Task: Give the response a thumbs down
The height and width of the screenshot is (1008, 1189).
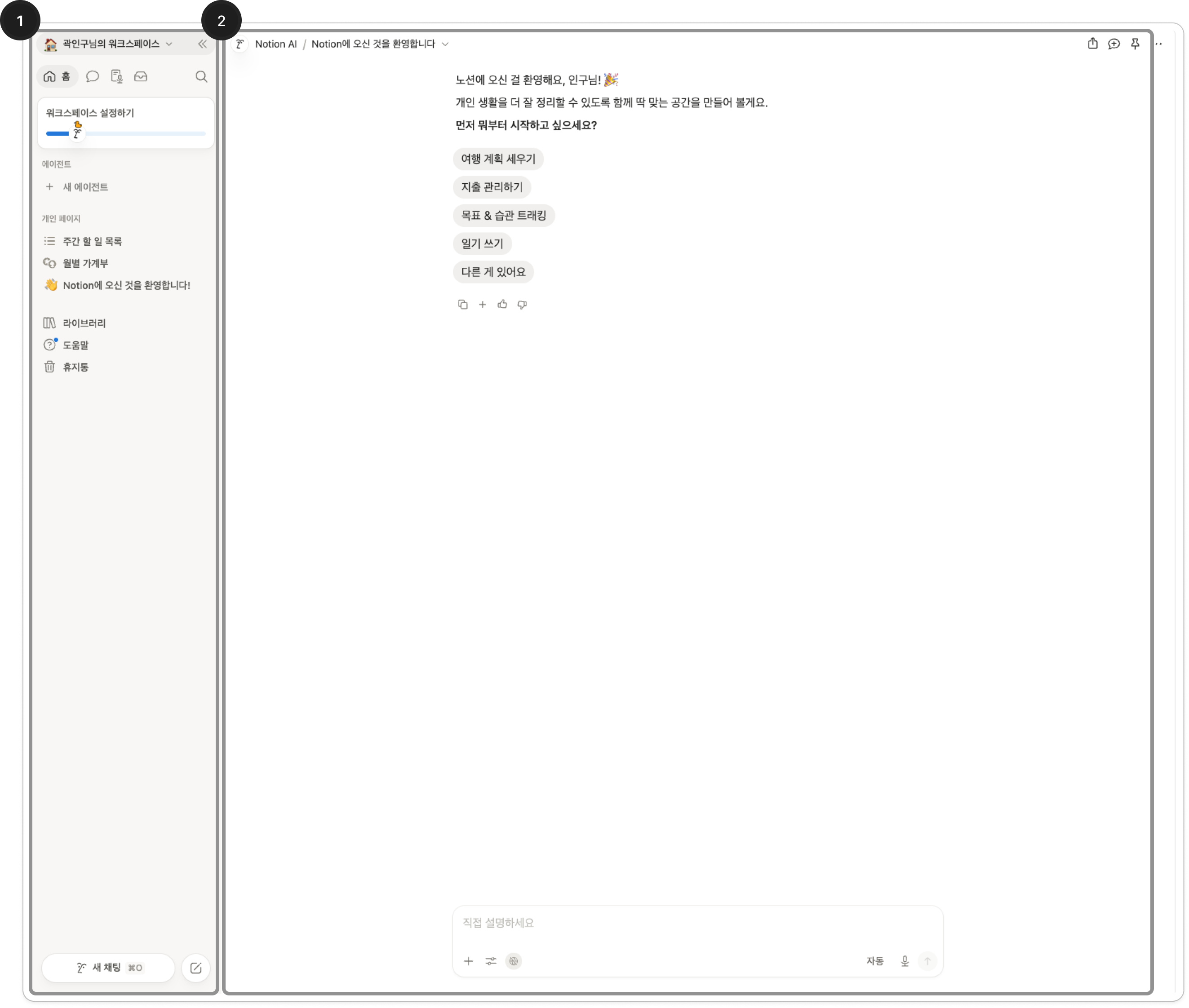Action: coord(523,305)
